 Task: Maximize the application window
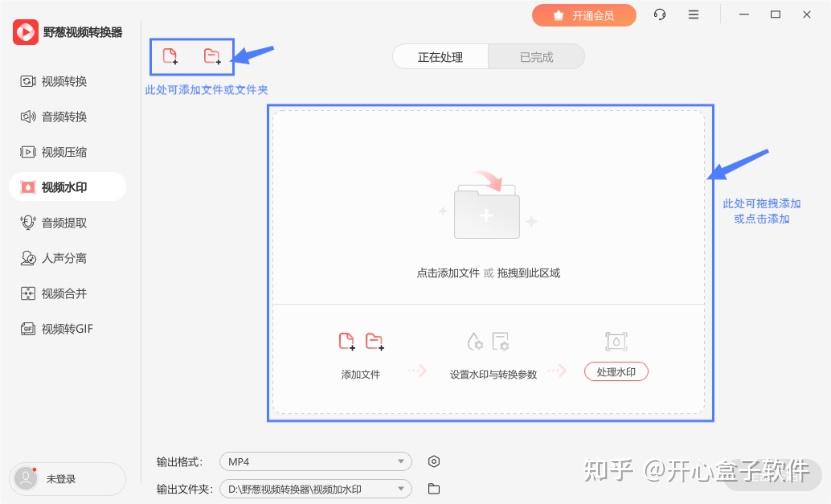(775, 15)
